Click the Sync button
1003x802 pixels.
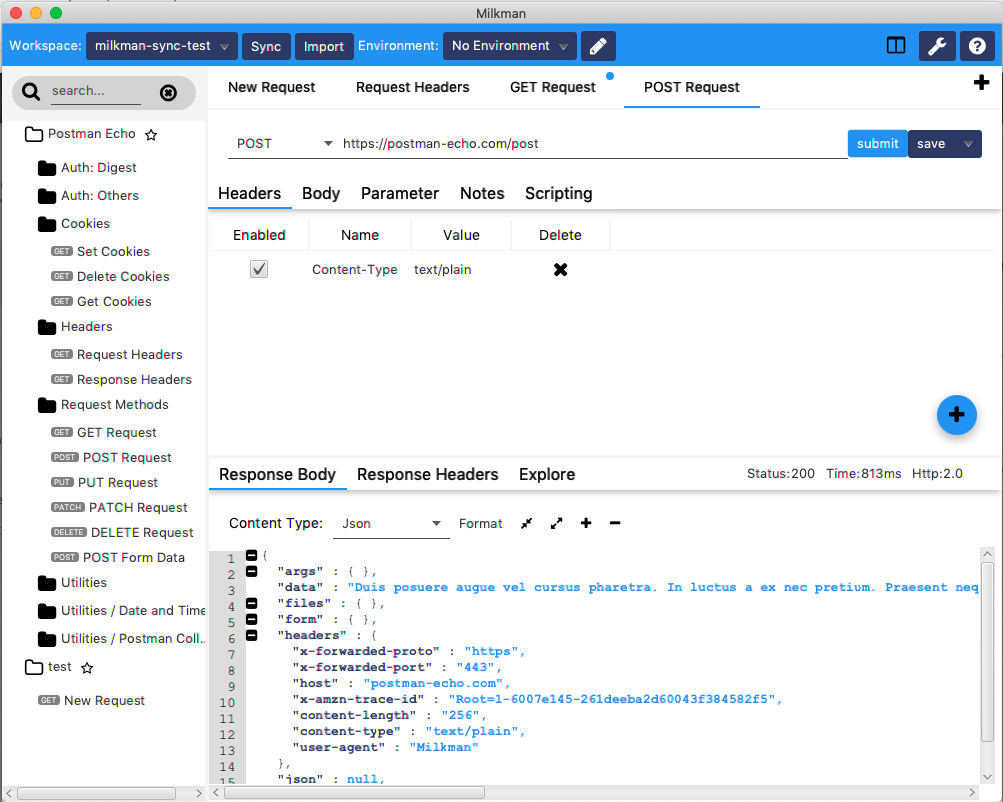(266, 46)
